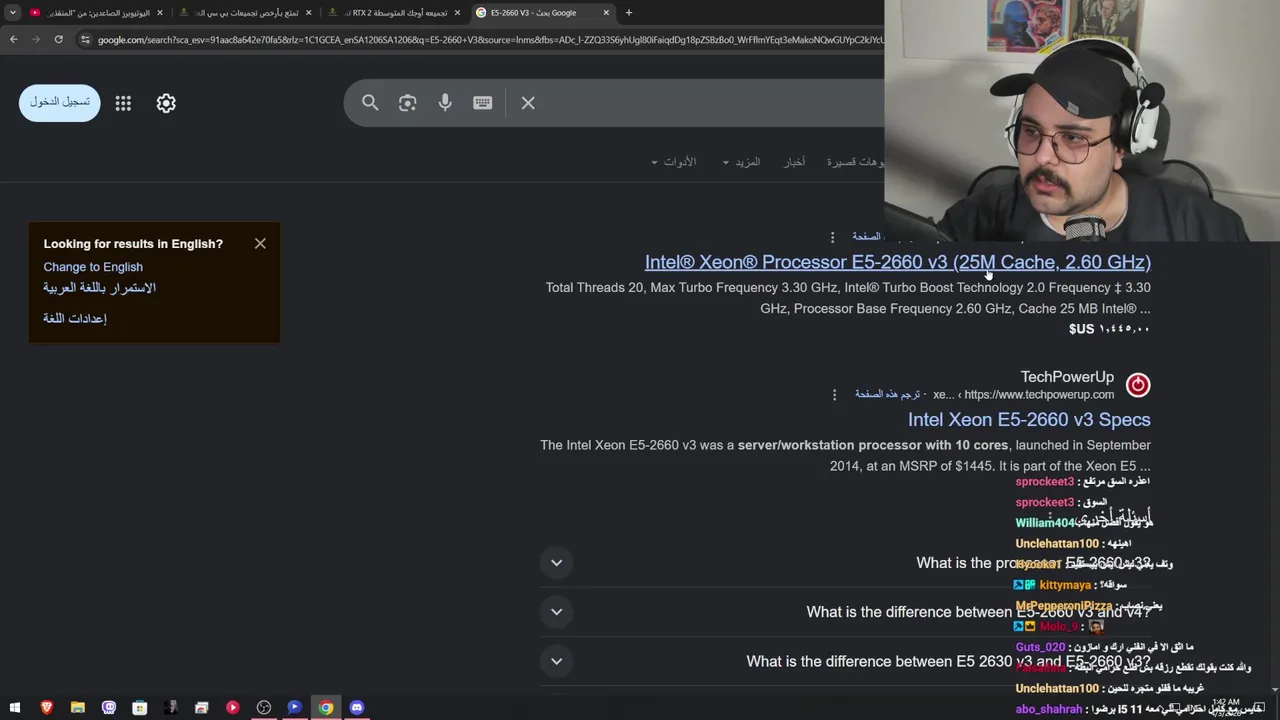Viewport: 1280px width, 720px height.
Task: Open three-dot menu beside Intel result
Action: 832,237
